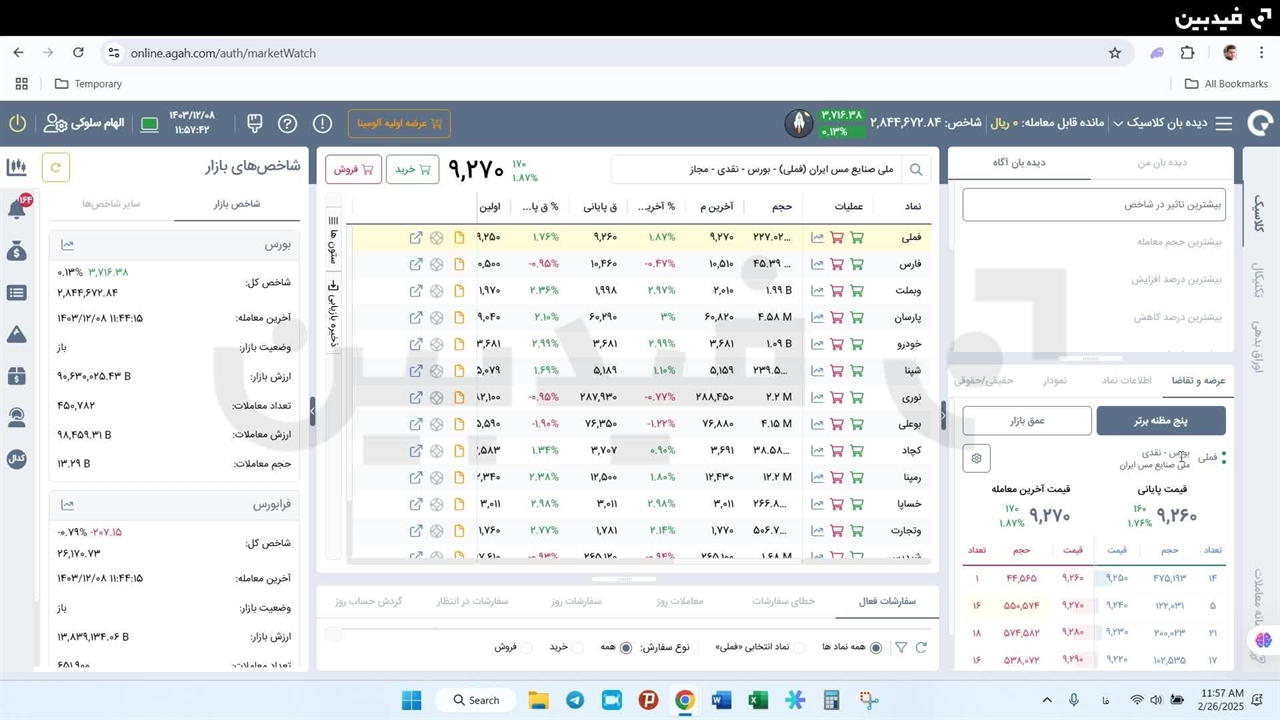Click the help question mark icon
This screenshot has width=1280, height=720.
pos(288,124)
